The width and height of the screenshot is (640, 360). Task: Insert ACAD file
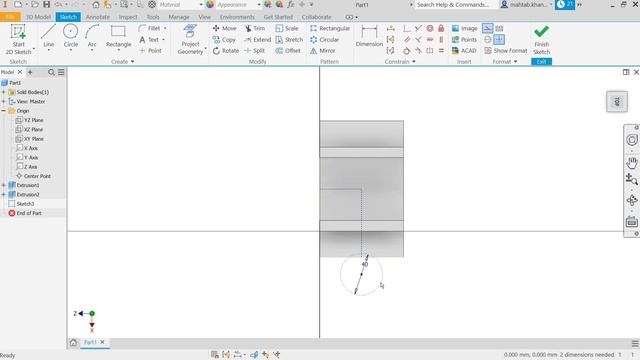coord(464,51)
